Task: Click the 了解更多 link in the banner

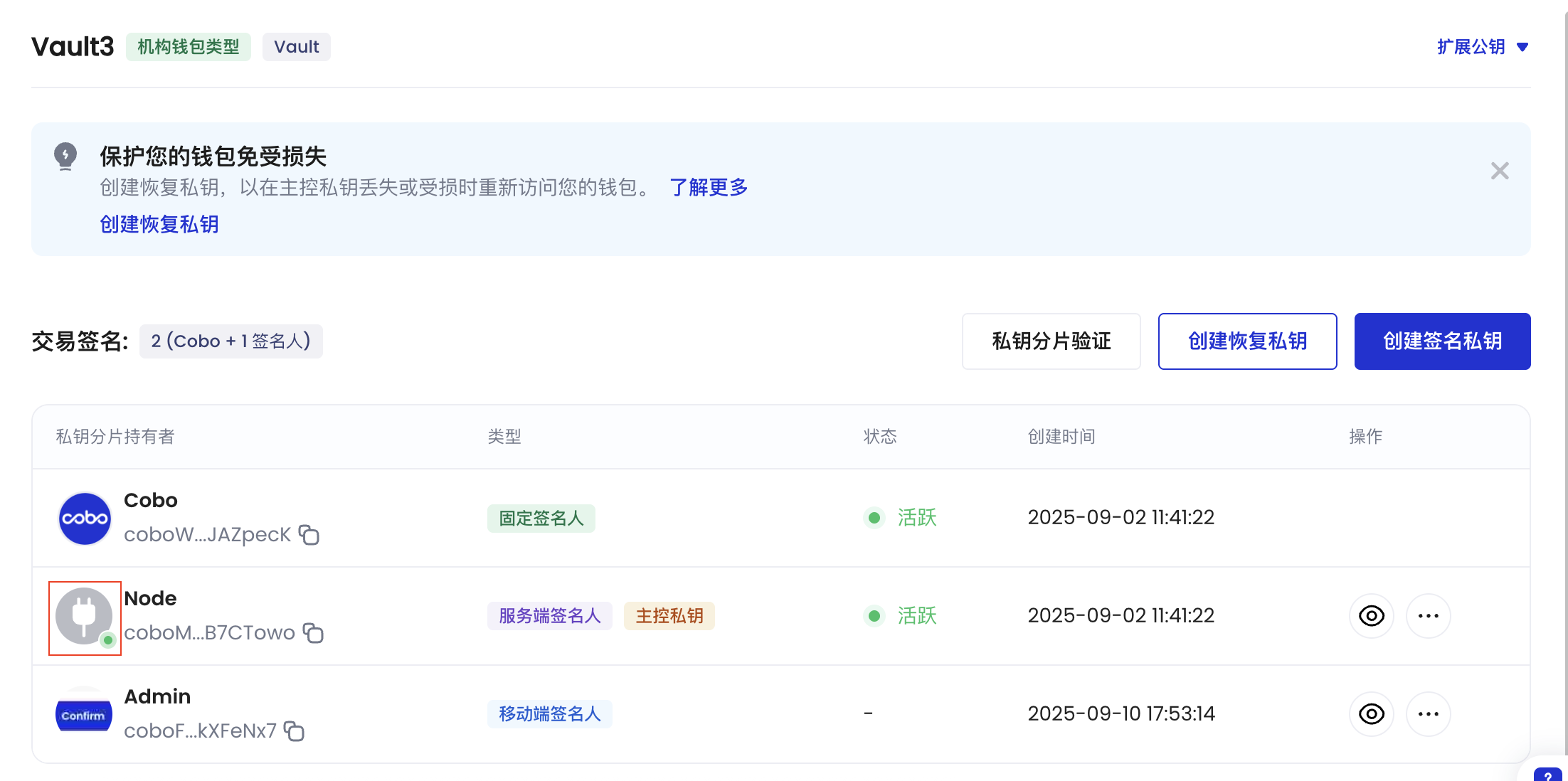Action: click(x=709, y=188)
